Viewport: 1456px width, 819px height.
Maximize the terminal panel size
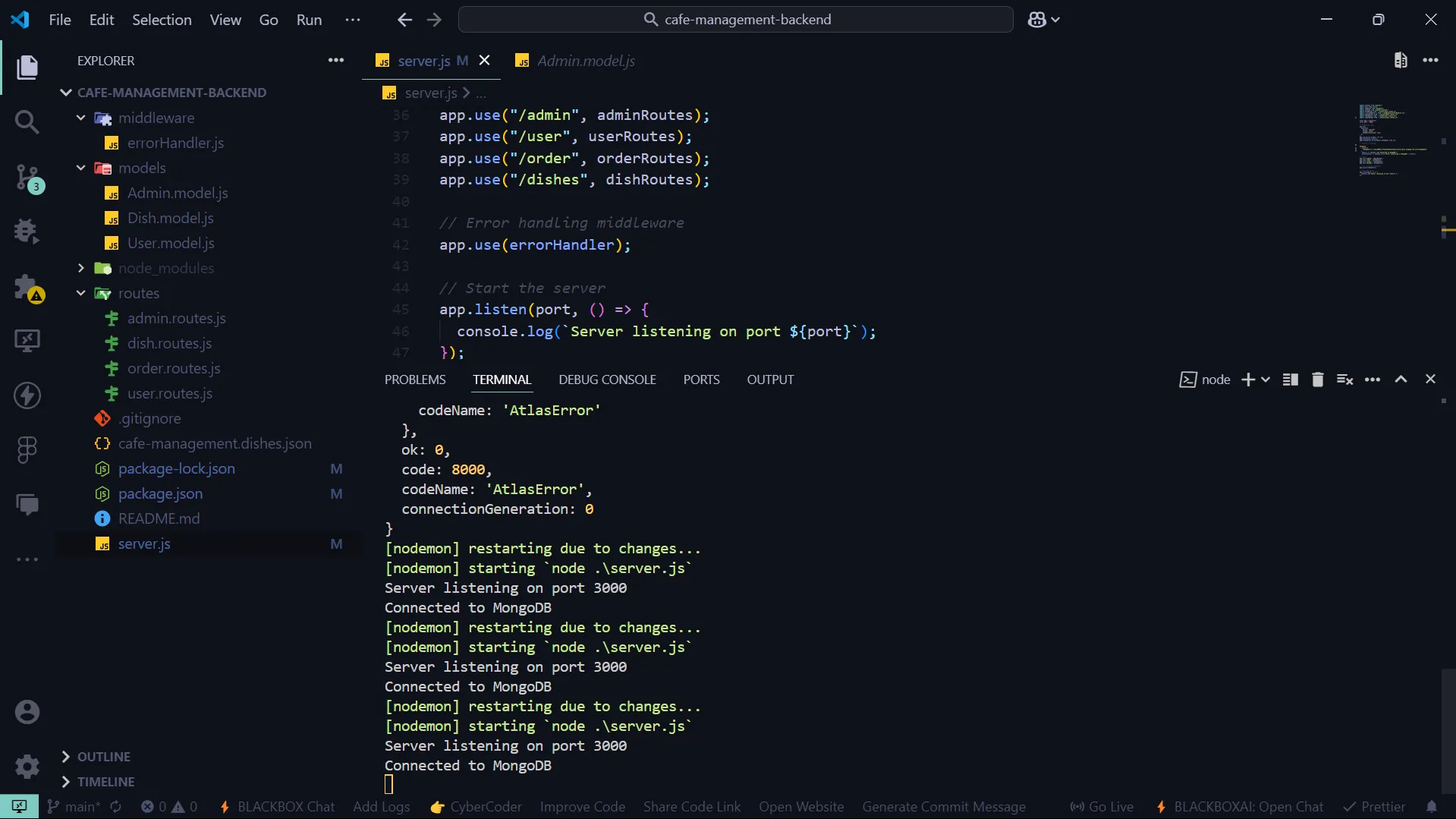click(x=1401, y=380)
